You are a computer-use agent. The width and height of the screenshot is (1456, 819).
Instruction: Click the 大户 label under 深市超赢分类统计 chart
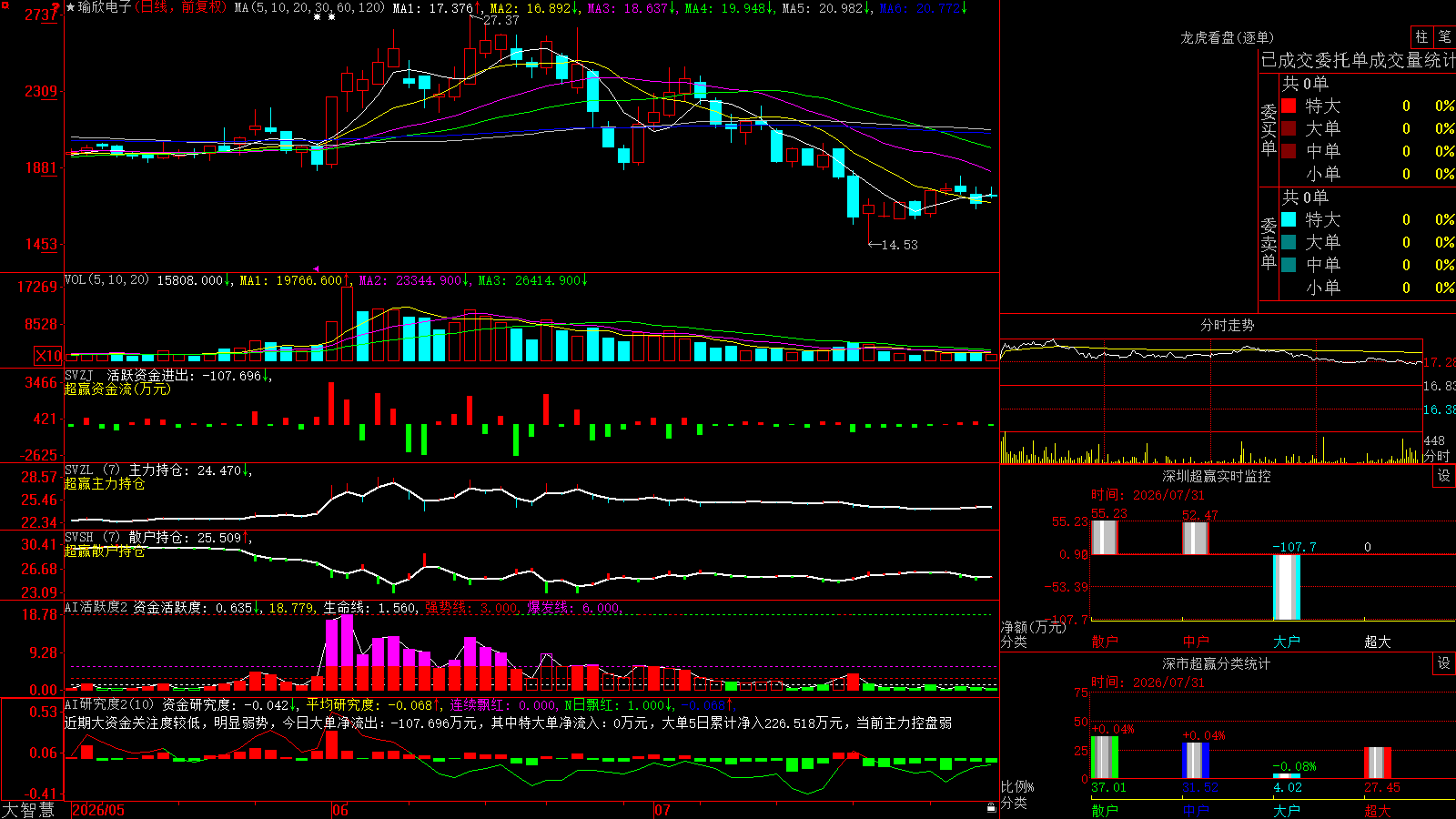click(1287, 810)
